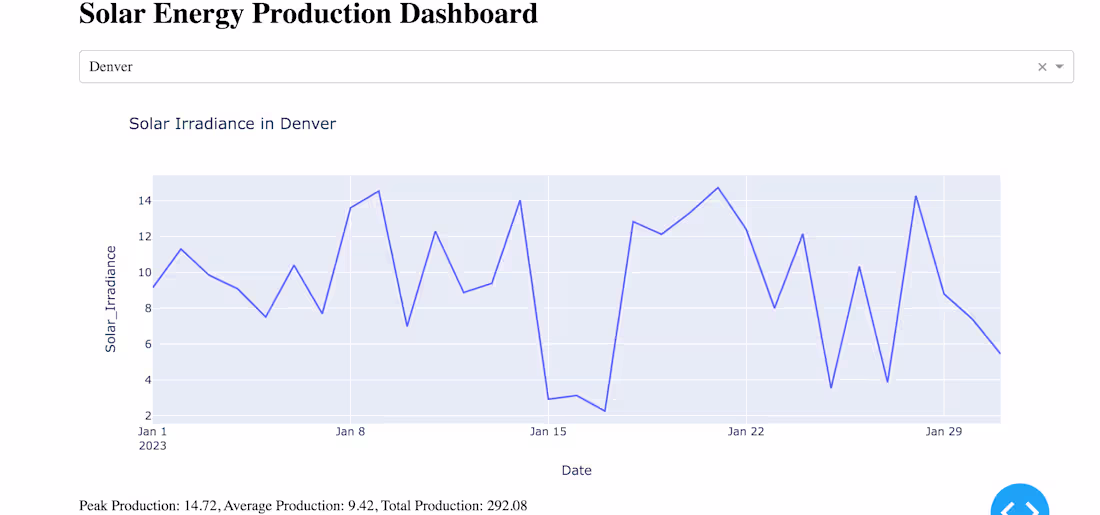Click the Solar_Irradiance y-axis title

click(x=111, y=299)
